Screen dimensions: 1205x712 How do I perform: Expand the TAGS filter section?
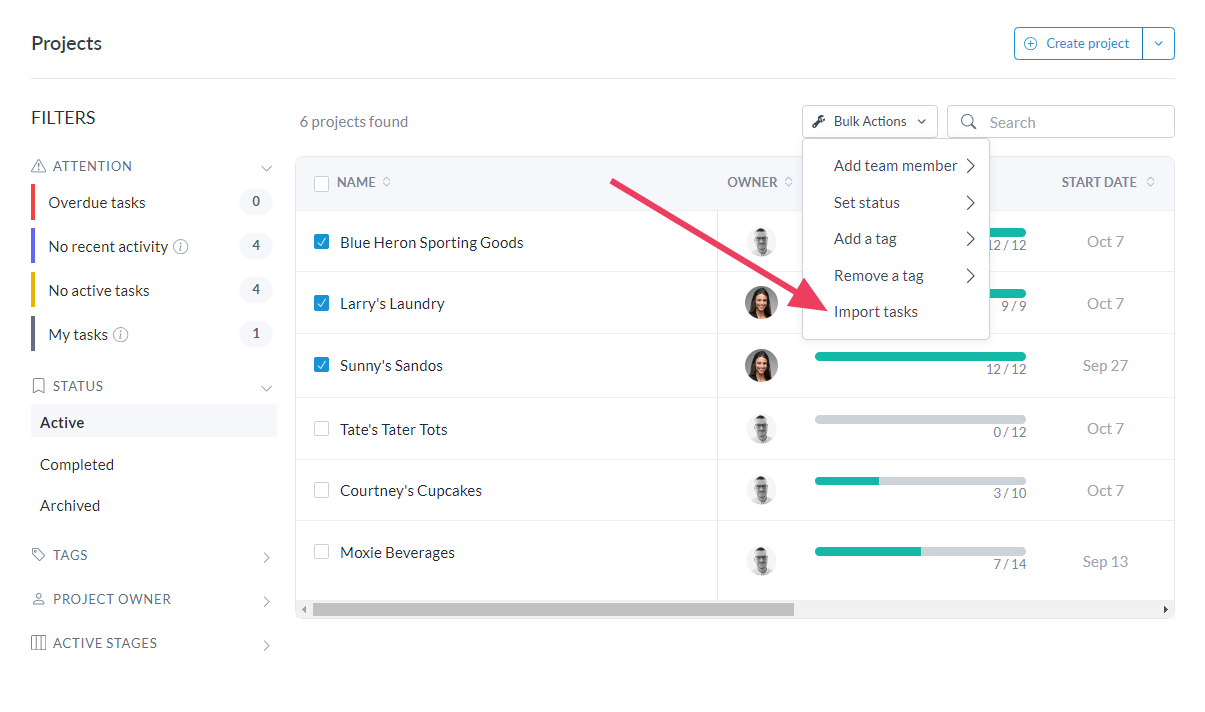[266, 557]
